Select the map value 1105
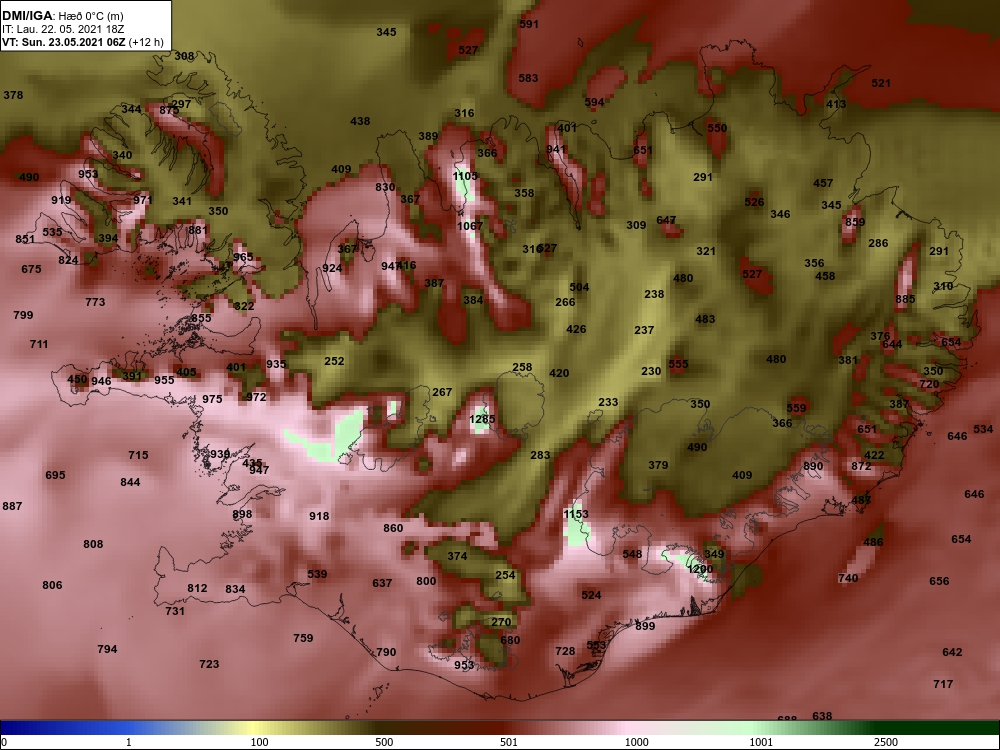Viewport: 1000px width, 750px height. coord(465,176)
